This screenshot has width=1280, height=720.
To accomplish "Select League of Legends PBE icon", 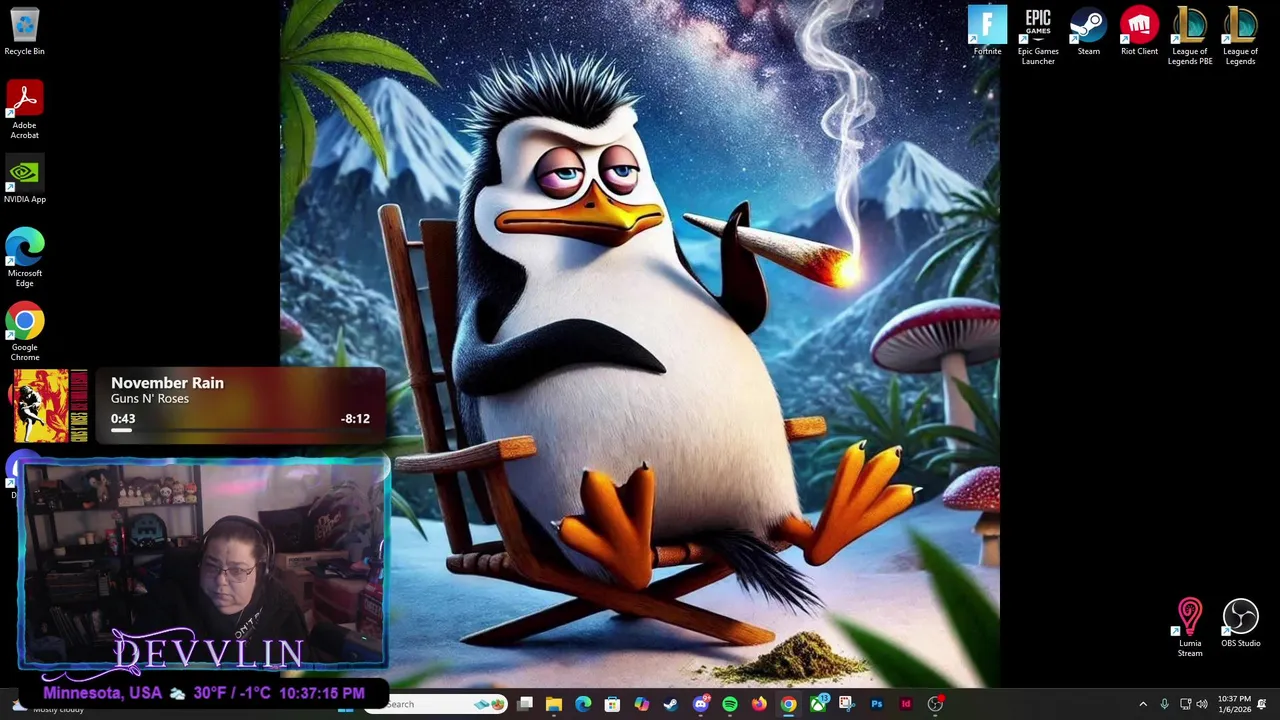I will tap(1190, 37).
